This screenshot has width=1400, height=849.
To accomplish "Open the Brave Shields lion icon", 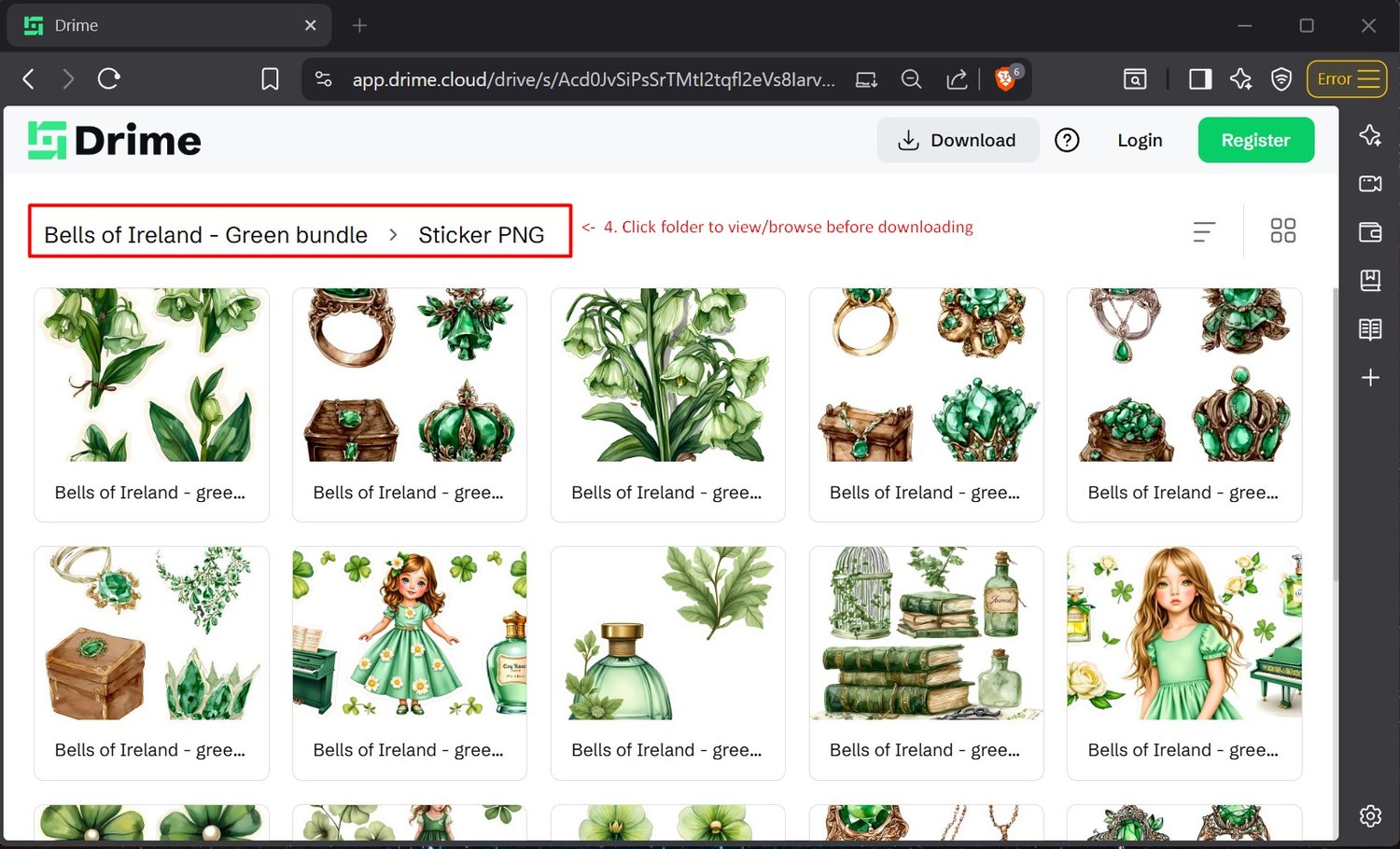I will tap(1006, 78).
